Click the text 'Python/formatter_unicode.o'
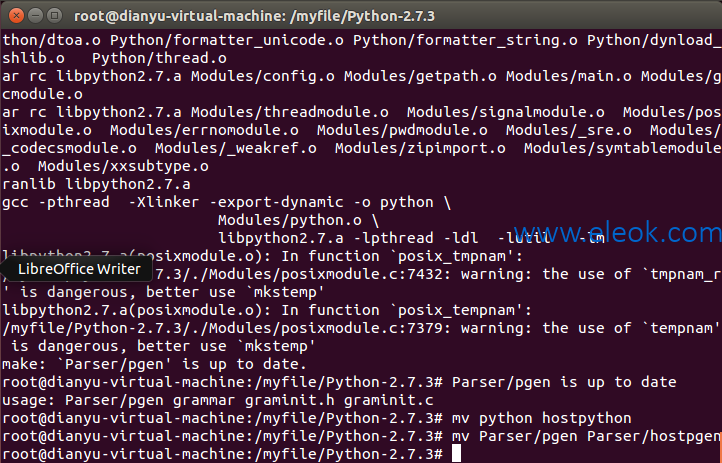 tap(227, 40)
